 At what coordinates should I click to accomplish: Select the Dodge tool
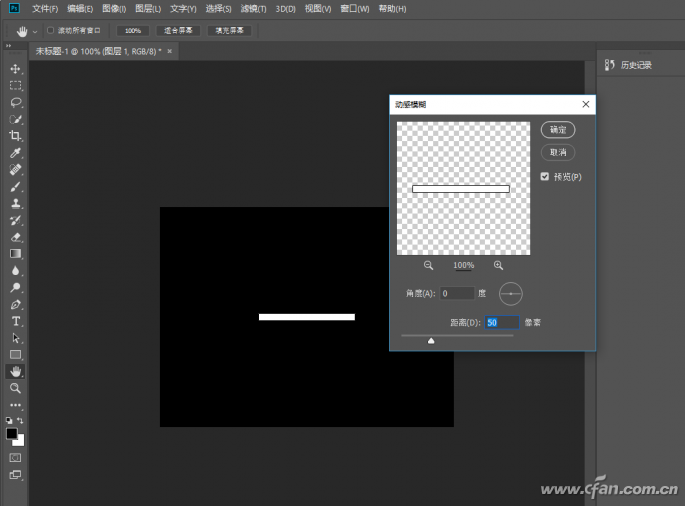(15, 288)
